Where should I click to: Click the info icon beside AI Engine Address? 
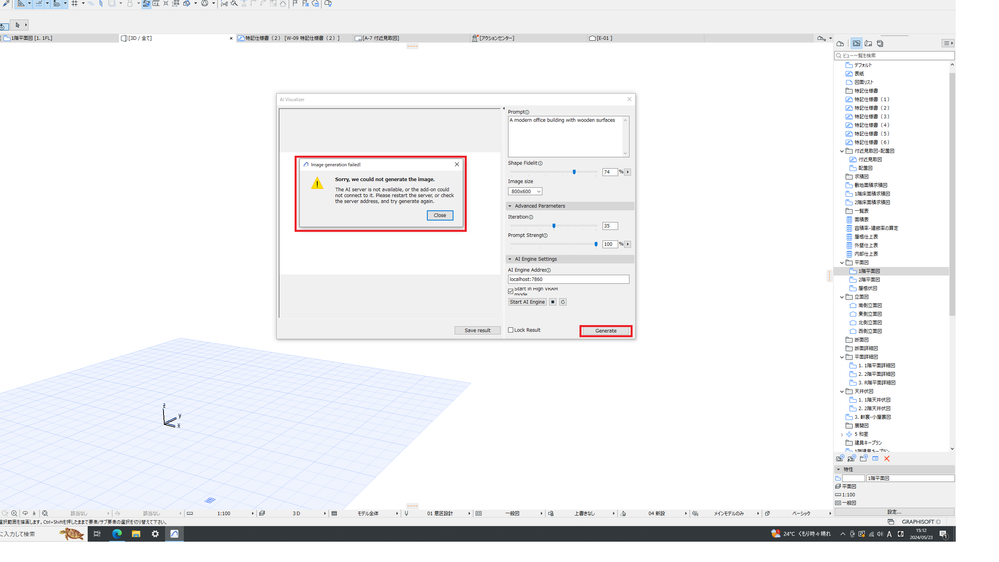coord(549,270)
